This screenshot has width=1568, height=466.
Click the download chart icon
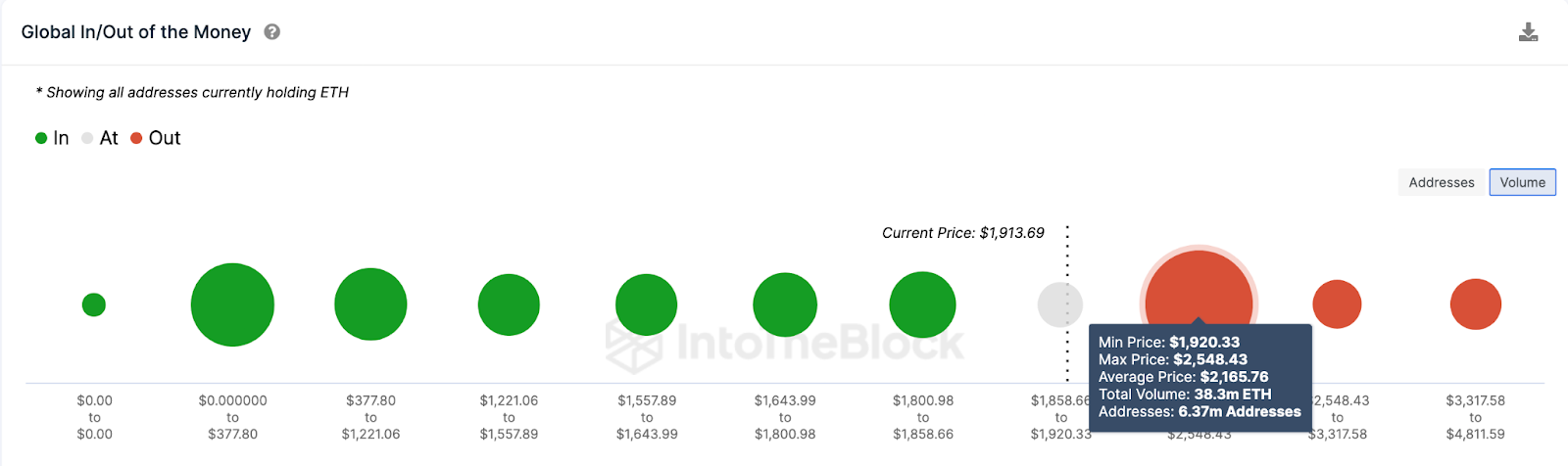1528,32
